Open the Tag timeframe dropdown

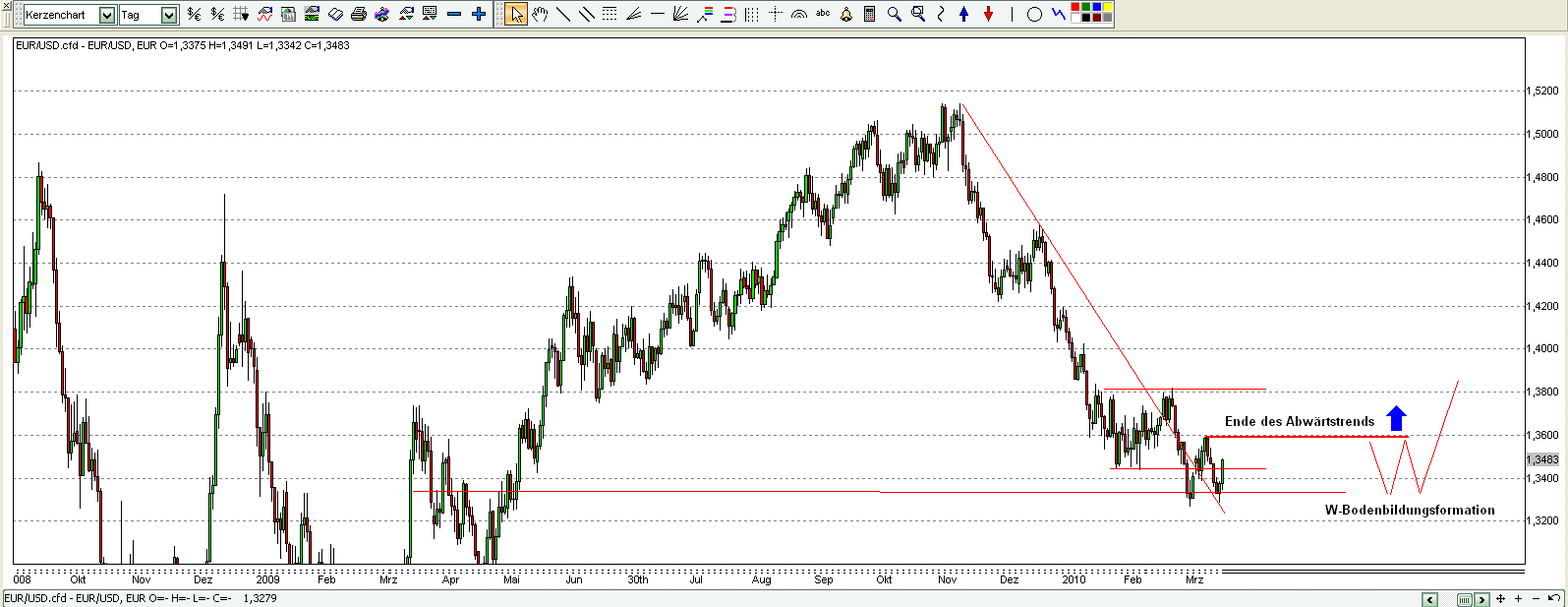[x=168, y=15]
